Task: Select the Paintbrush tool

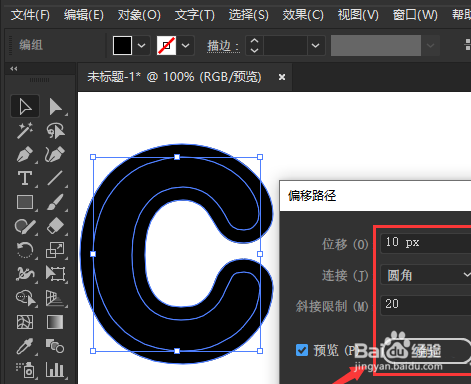Action: pyautogui.click(x=55, y=202)
